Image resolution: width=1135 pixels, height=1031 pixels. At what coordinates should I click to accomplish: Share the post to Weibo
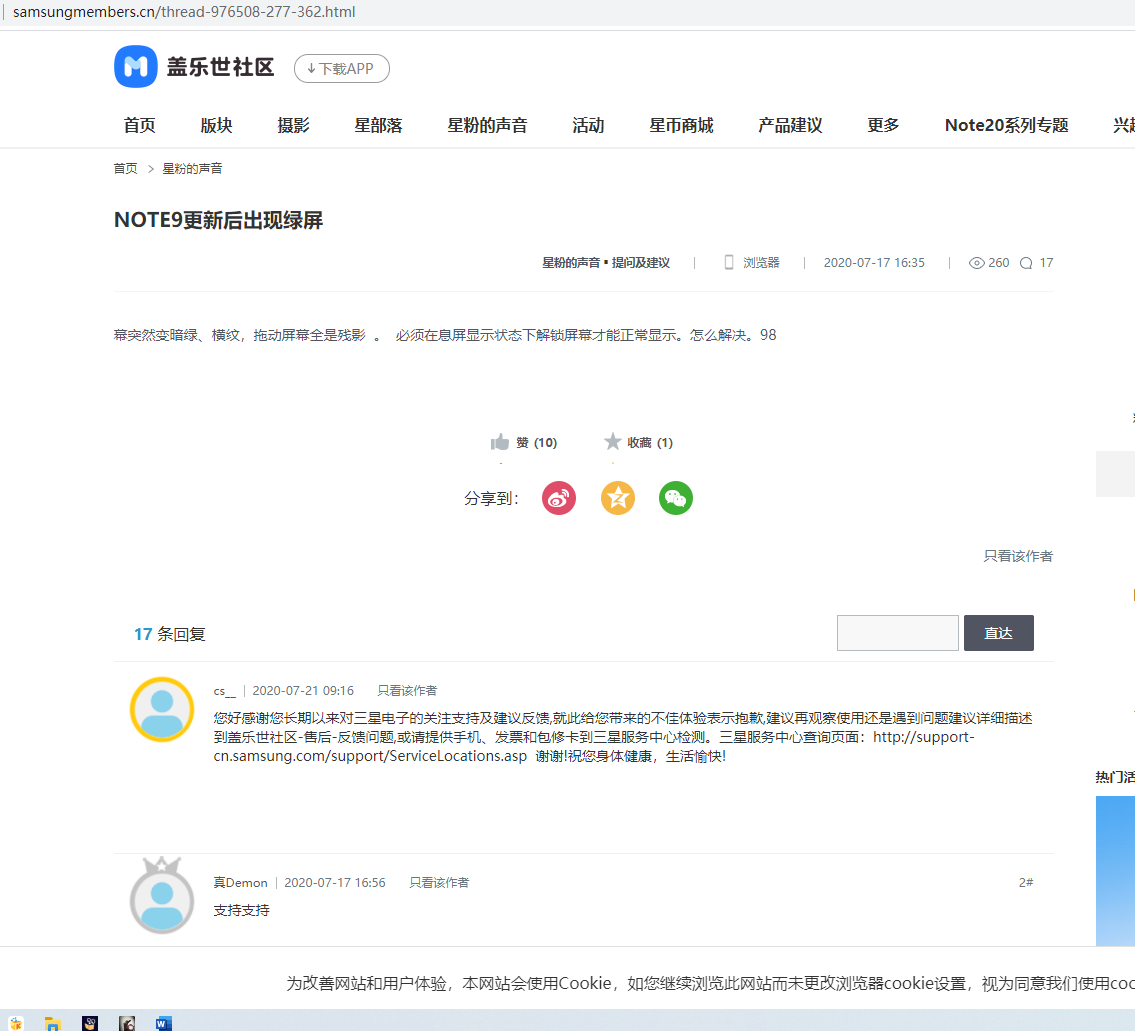click(559, 498)
